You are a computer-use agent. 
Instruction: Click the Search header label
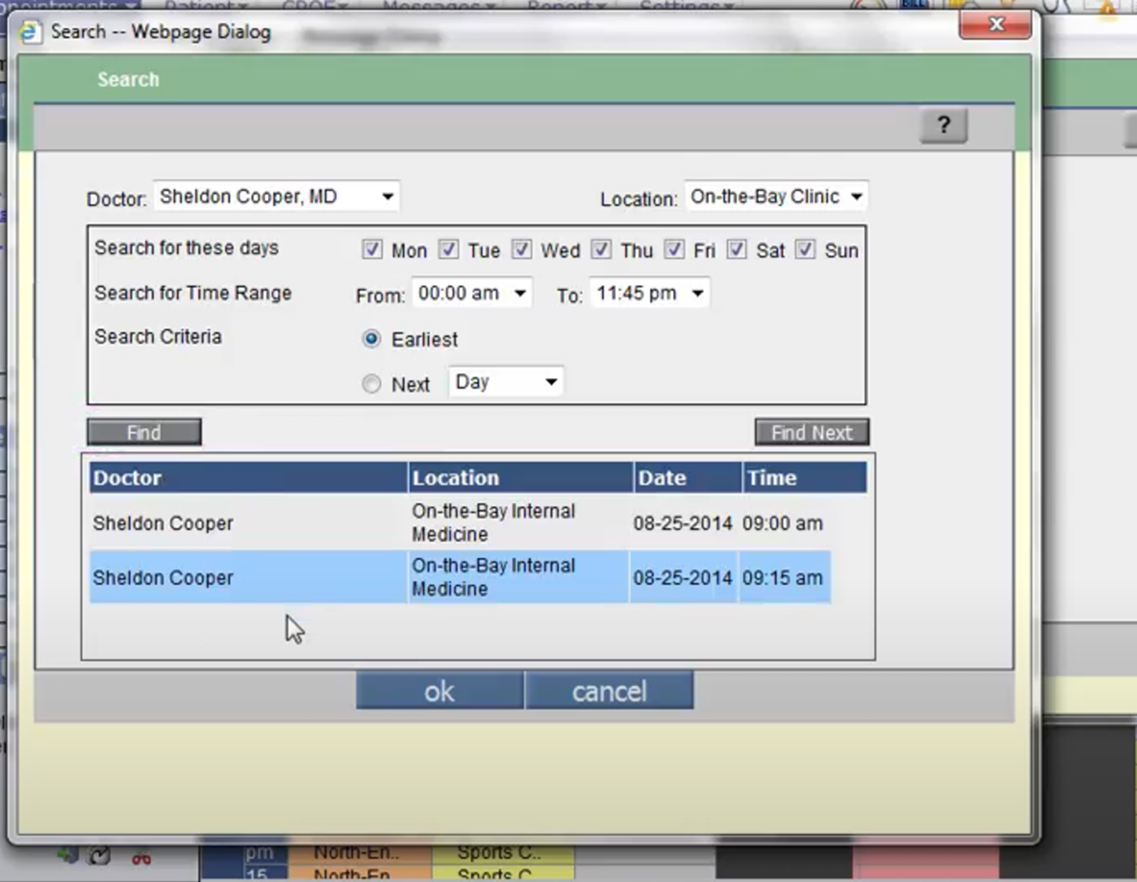[128, 79]
